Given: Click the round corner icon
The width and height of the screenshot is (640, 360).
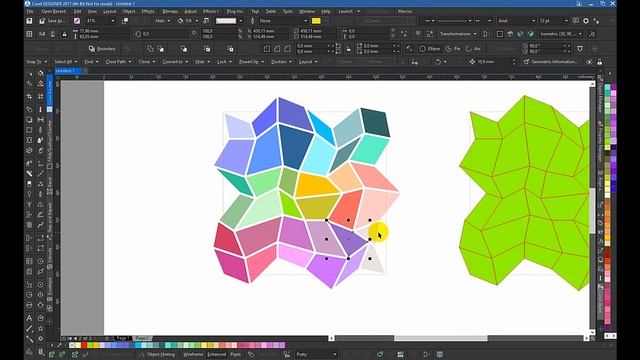Looking at the screenshot, I should point(267,49).
